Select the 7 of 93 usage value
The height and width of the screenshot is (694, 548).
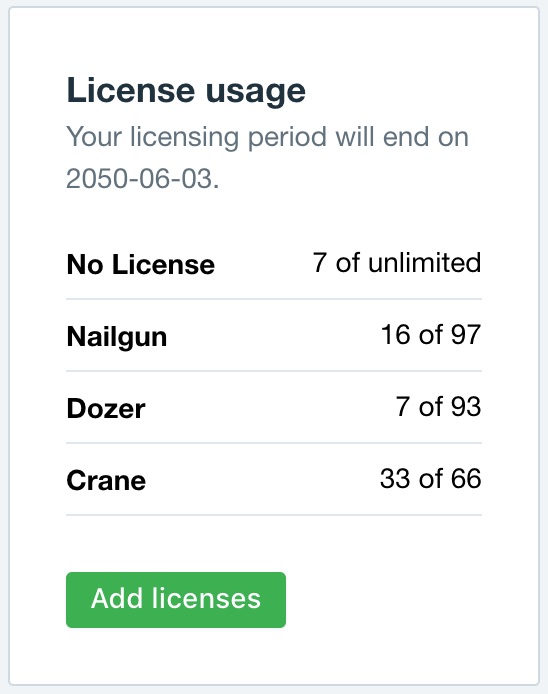coord(438,406)
